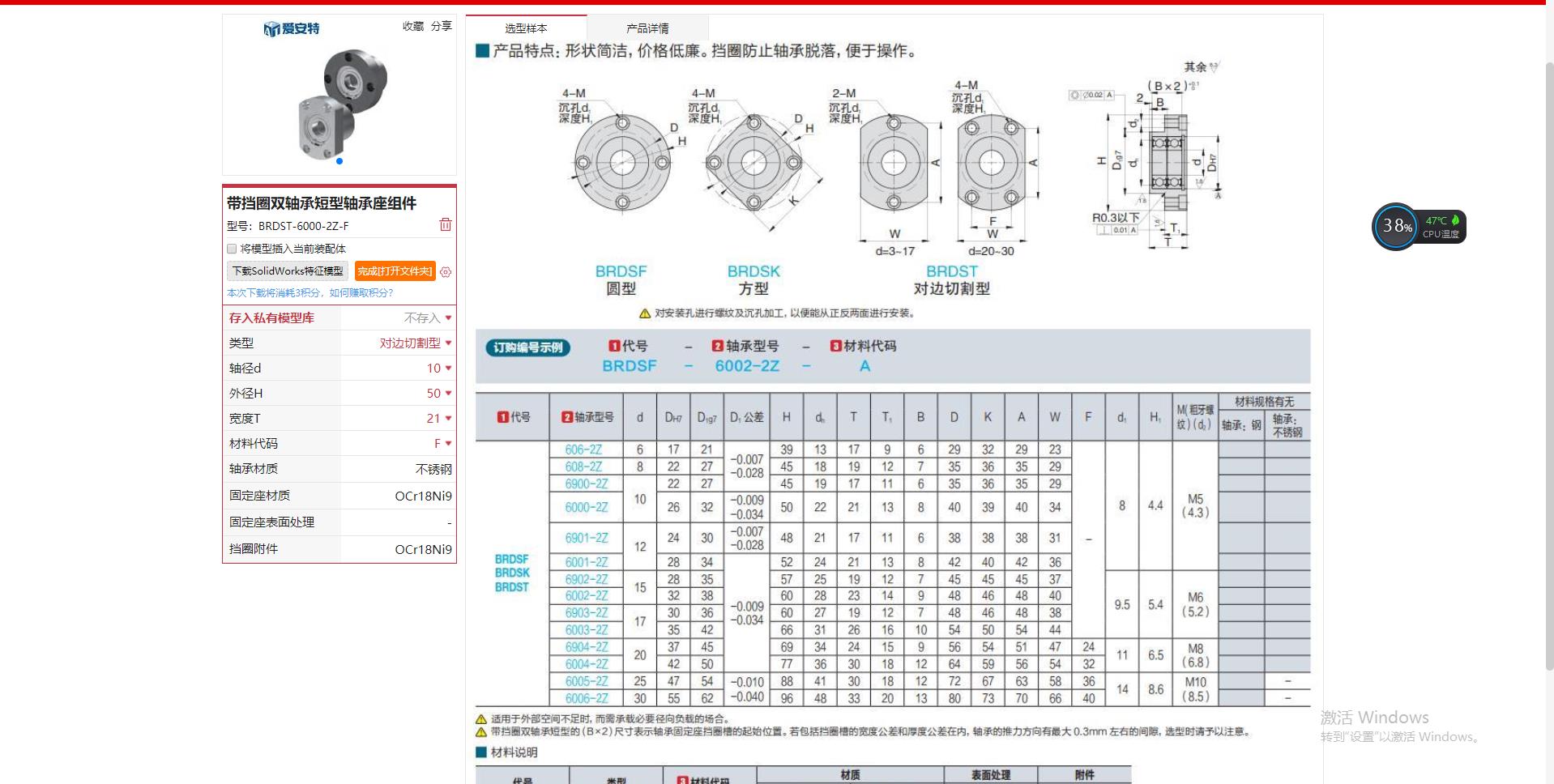Click the M5 (4.3) thread cell

1195,506
